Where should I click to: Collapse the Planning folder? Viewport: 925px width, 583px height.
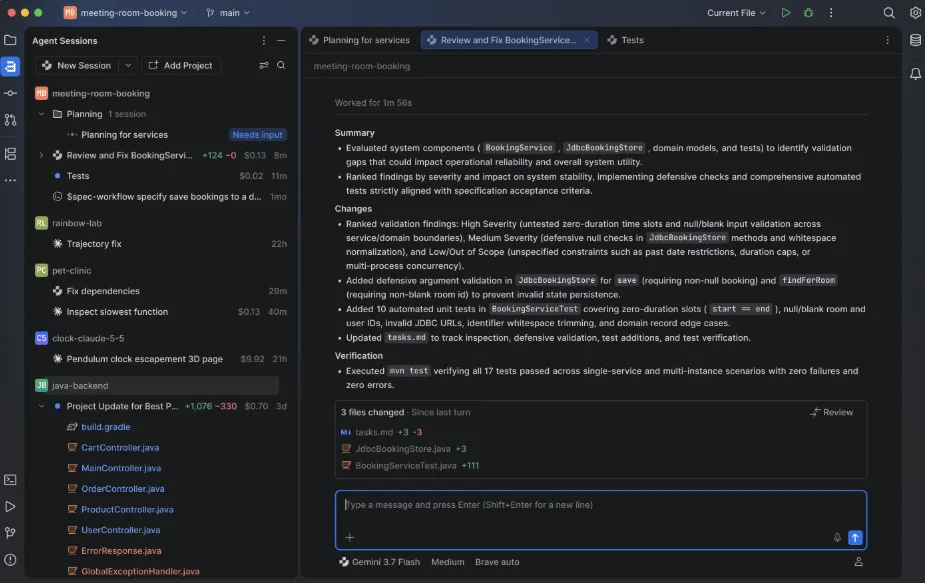pos(41,114)
